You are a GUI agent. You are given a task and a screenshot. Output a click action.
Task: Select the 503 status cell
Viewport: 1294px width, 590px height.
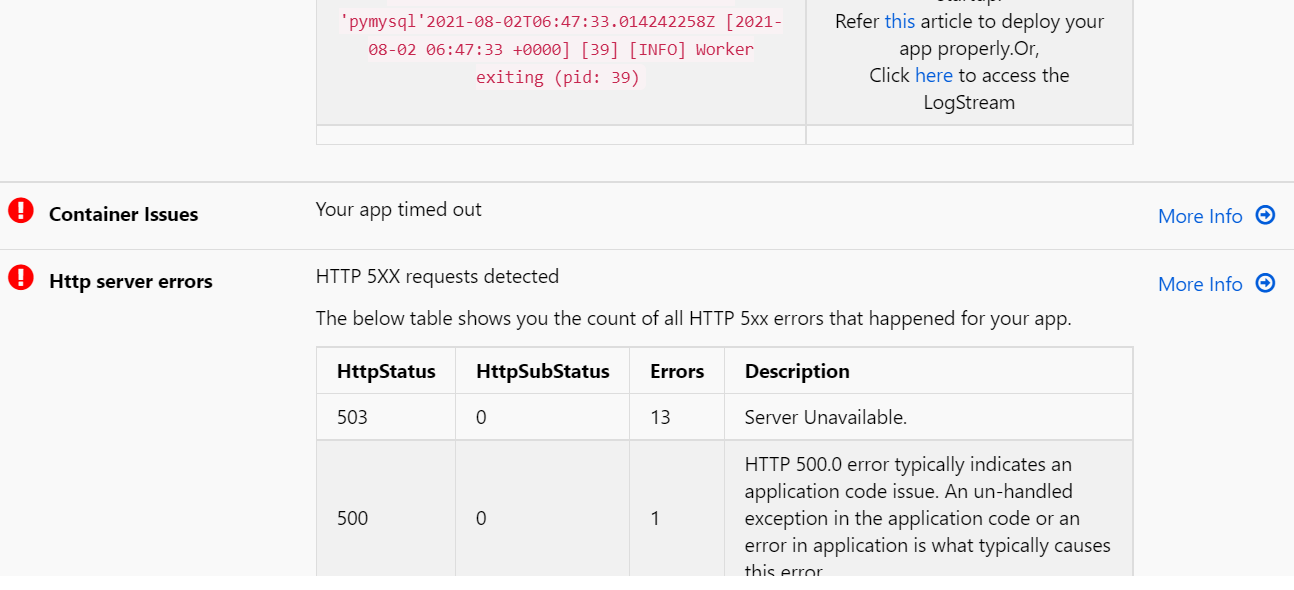[386, 417]
